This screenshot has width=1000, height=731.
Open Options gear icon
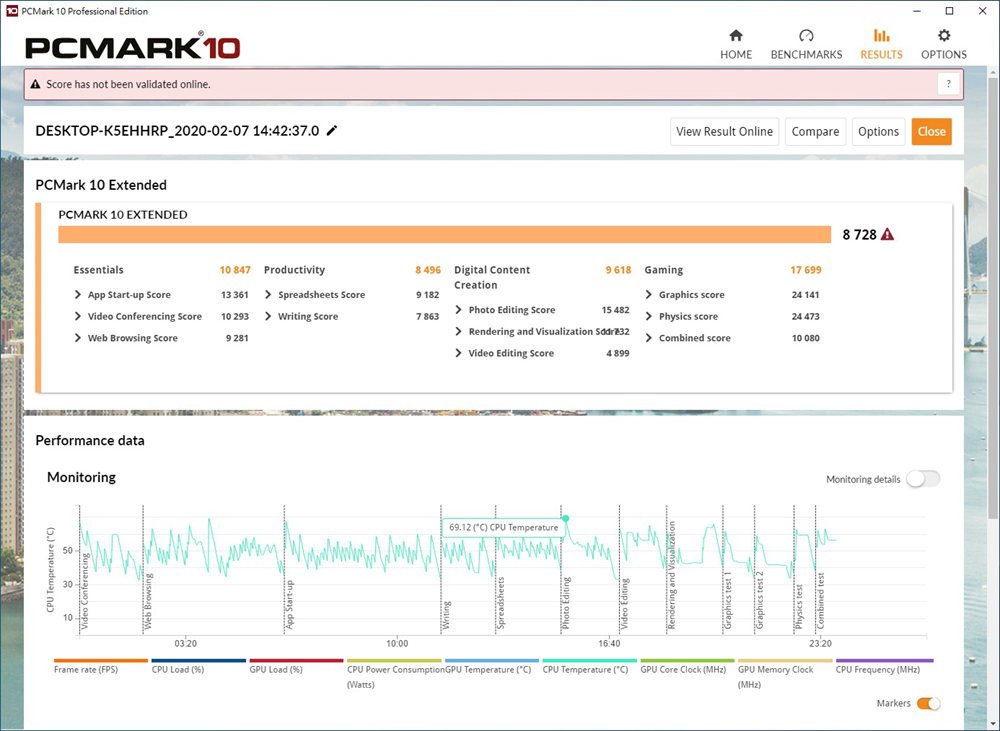pyautogui.click(x=944, y=36)
